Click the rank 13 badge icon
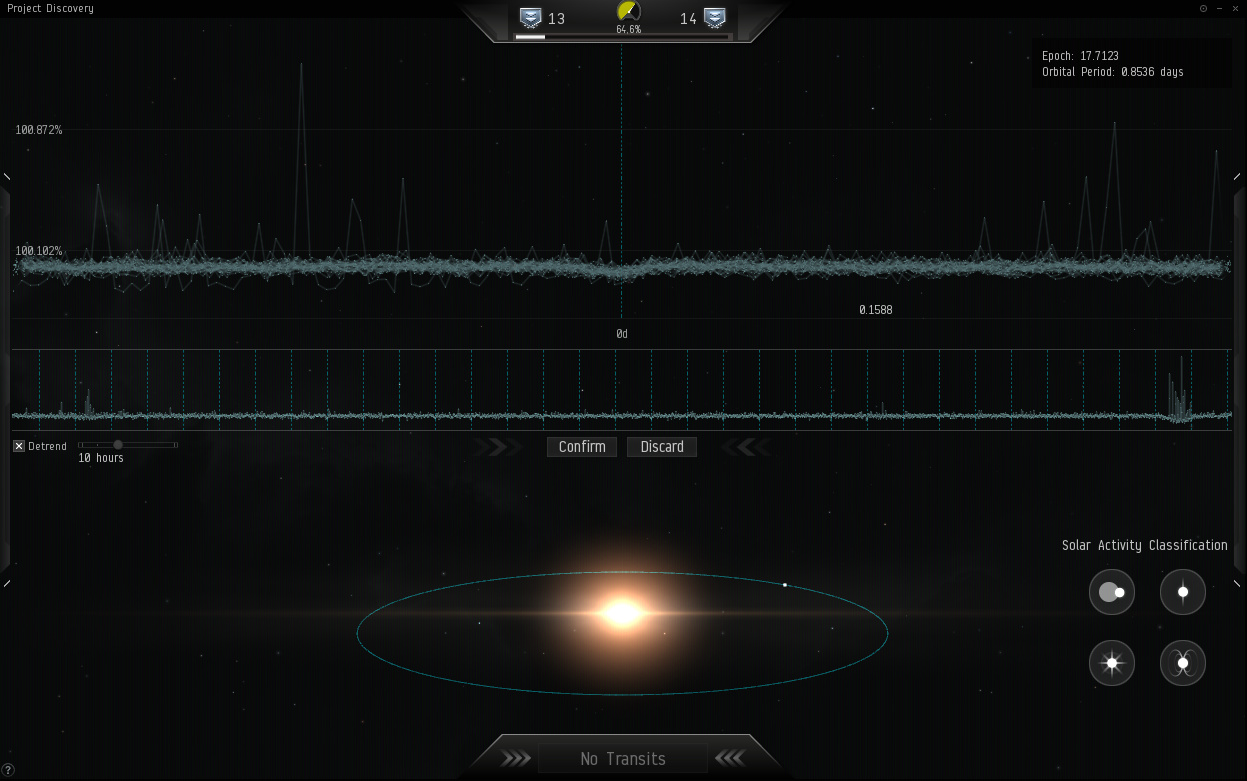The width and height of the screenshot is (1247, 781). point(531,18)
